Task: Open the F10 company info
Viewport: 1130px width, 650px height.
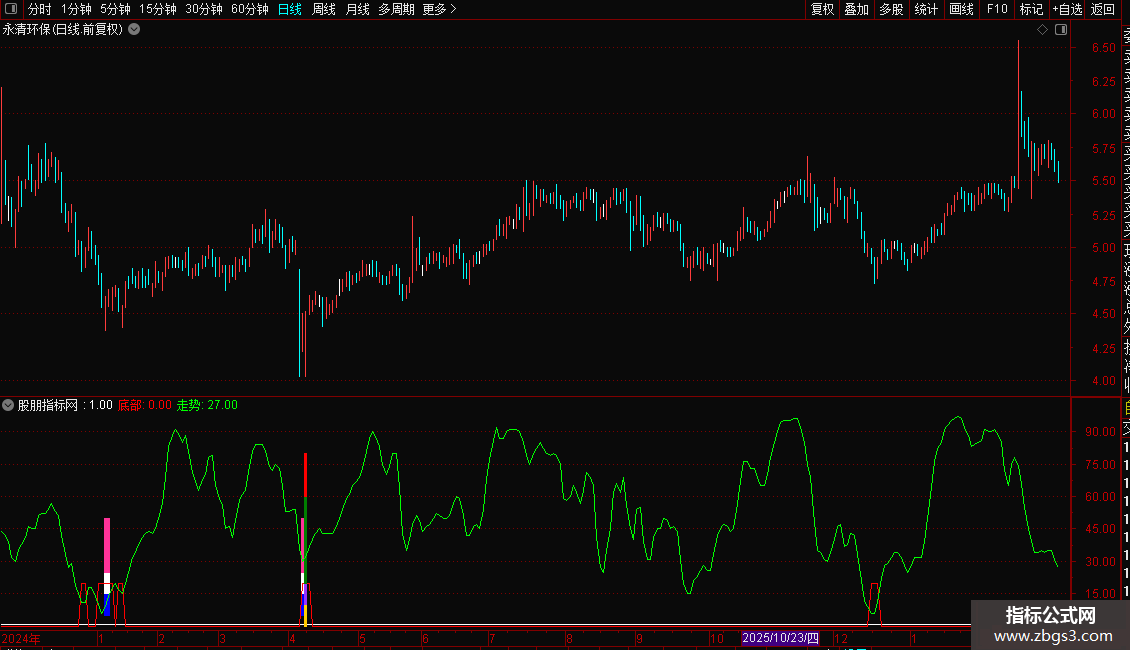Action: click(997, 9)
